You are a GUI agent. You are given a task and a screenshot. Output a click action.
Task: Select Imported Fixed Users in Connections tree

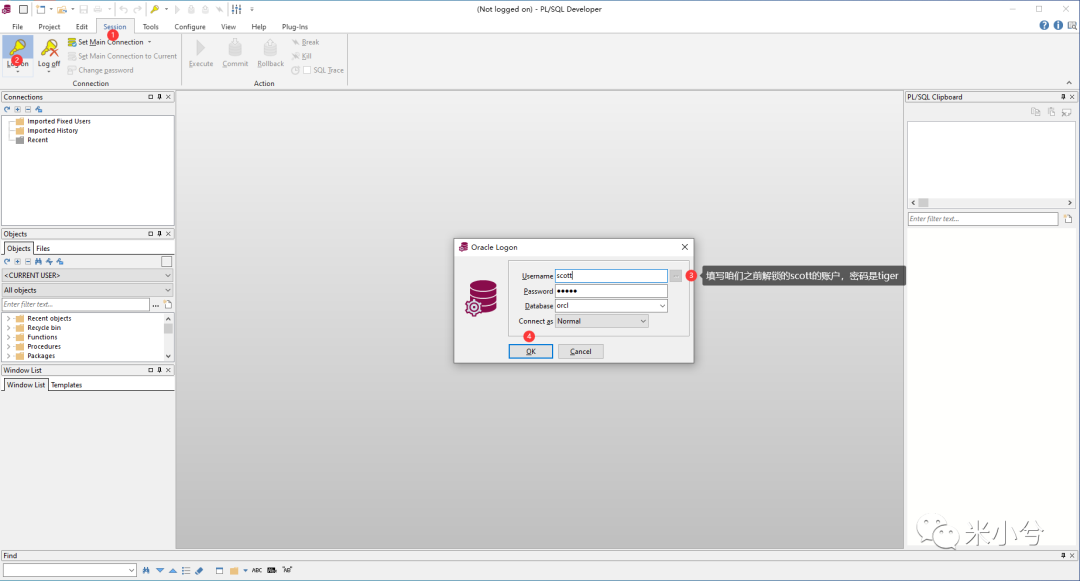tap(59, 121)
